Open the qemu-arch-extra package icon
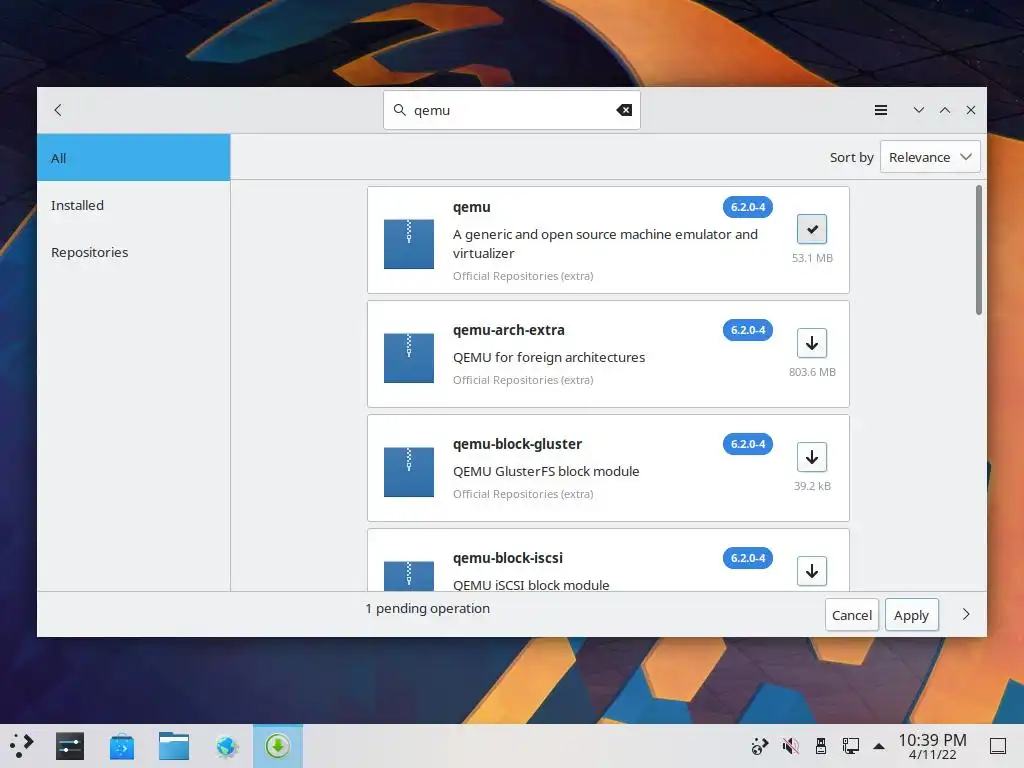Viewport: 1024px width, 768px height. tap(409, 358)
